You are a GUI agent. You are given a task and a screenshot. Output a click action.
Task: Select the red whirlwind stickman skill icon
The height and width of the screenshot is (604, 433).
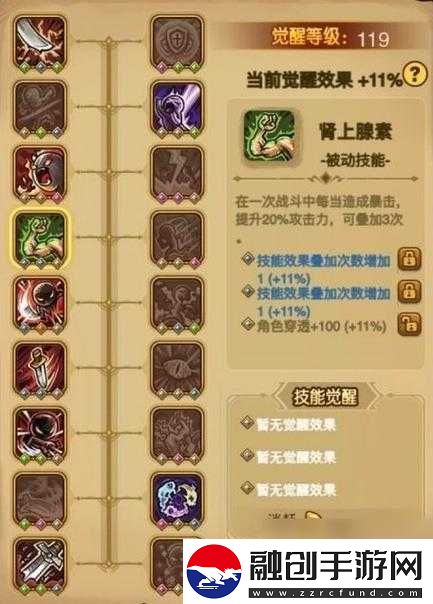[x=40, y=304]
